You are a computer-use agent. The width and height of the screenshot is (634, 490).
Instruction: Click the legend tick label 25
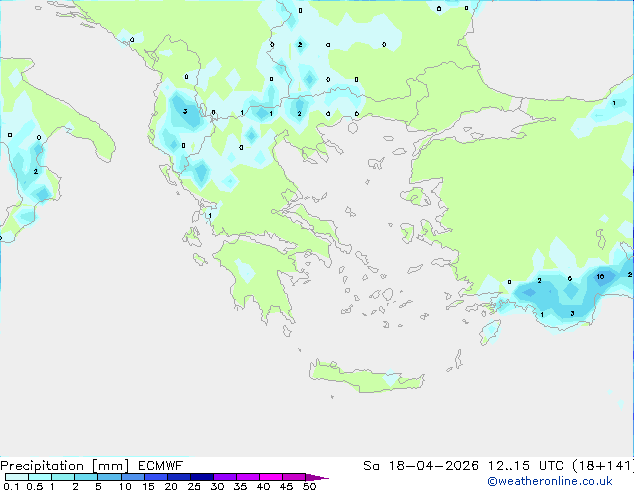(x=194, y=487)
